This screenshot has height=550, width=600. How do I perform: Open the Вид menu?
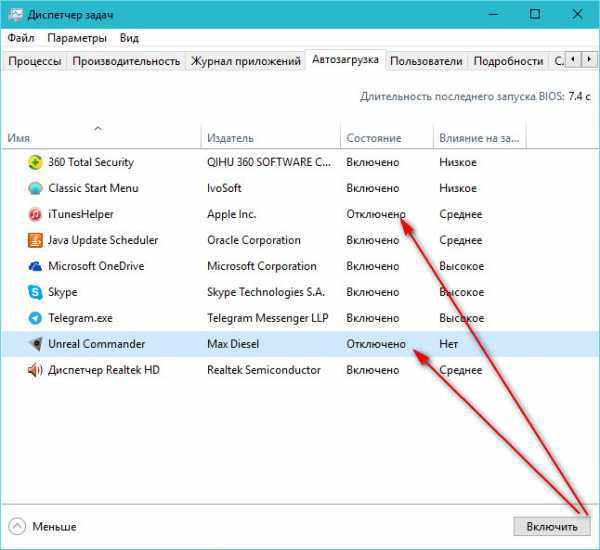tap(129, 38)
